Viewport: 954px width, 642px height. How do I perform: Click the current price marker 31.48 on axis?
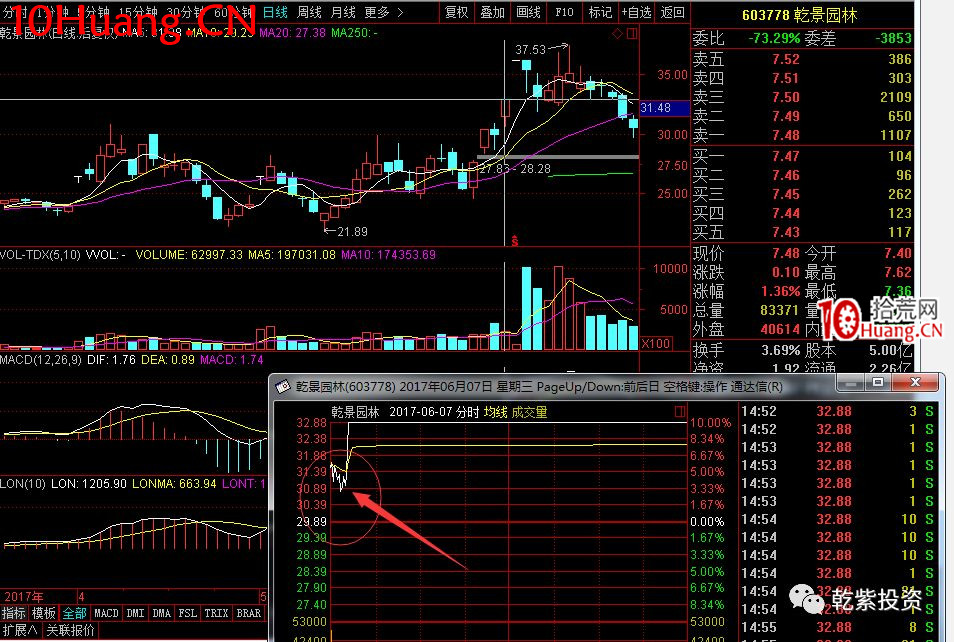click(x=664, y=108)
